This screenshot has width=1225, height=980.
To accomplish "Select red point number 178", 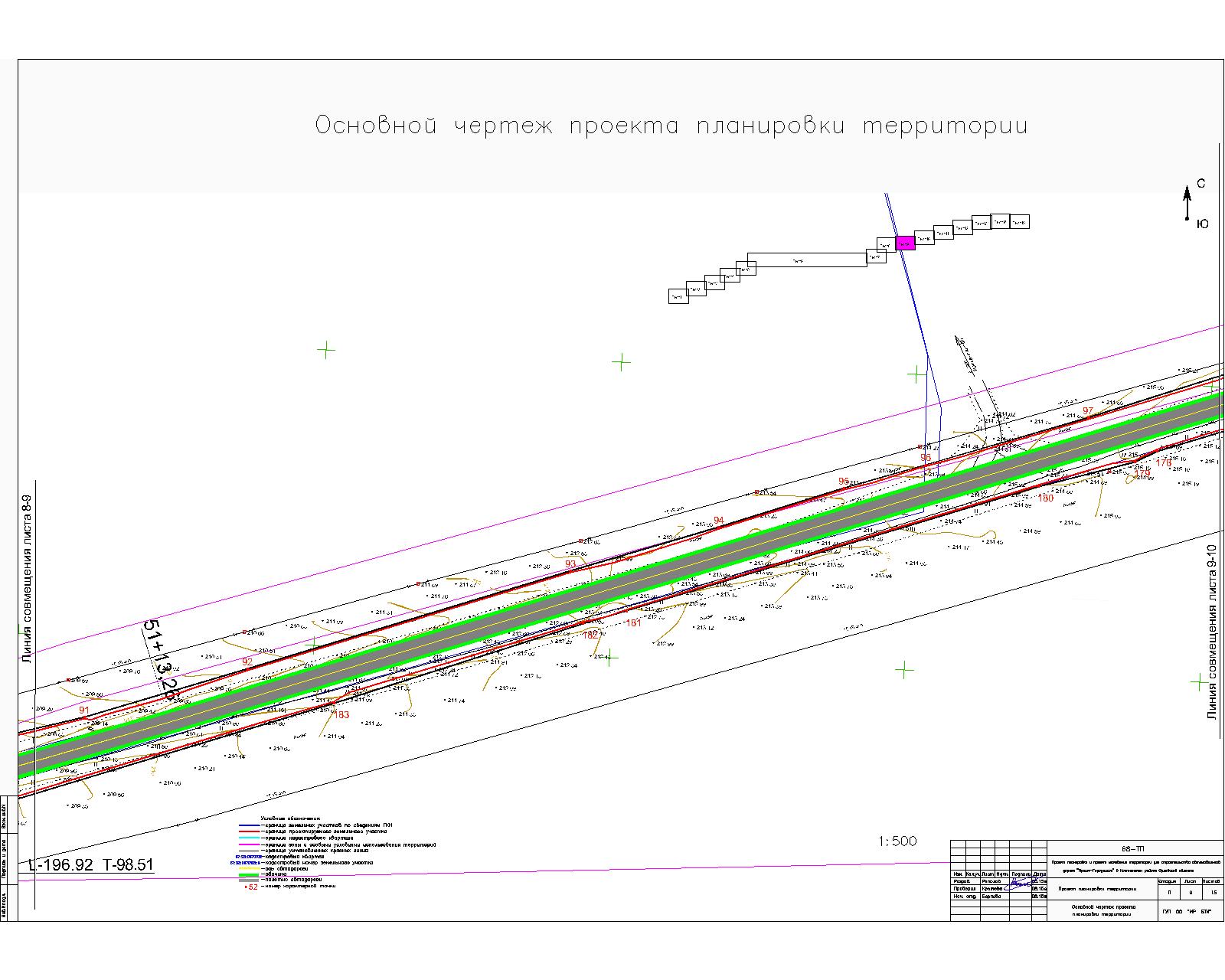I will pyautogui.click(x=1164, y=463).
